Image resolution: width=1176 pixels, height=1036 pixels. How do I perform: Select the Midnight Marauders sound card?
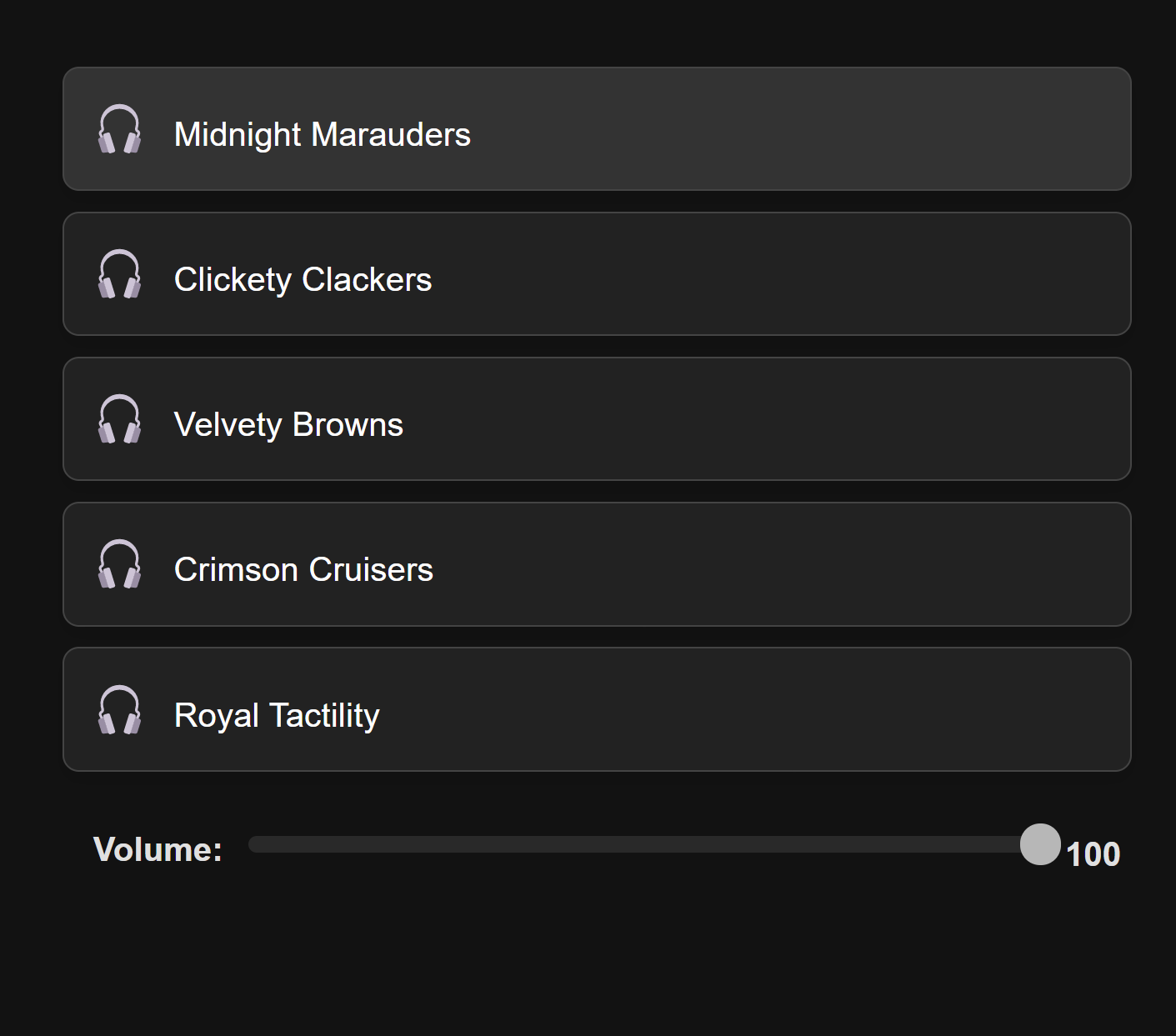[x=750, y=129]
